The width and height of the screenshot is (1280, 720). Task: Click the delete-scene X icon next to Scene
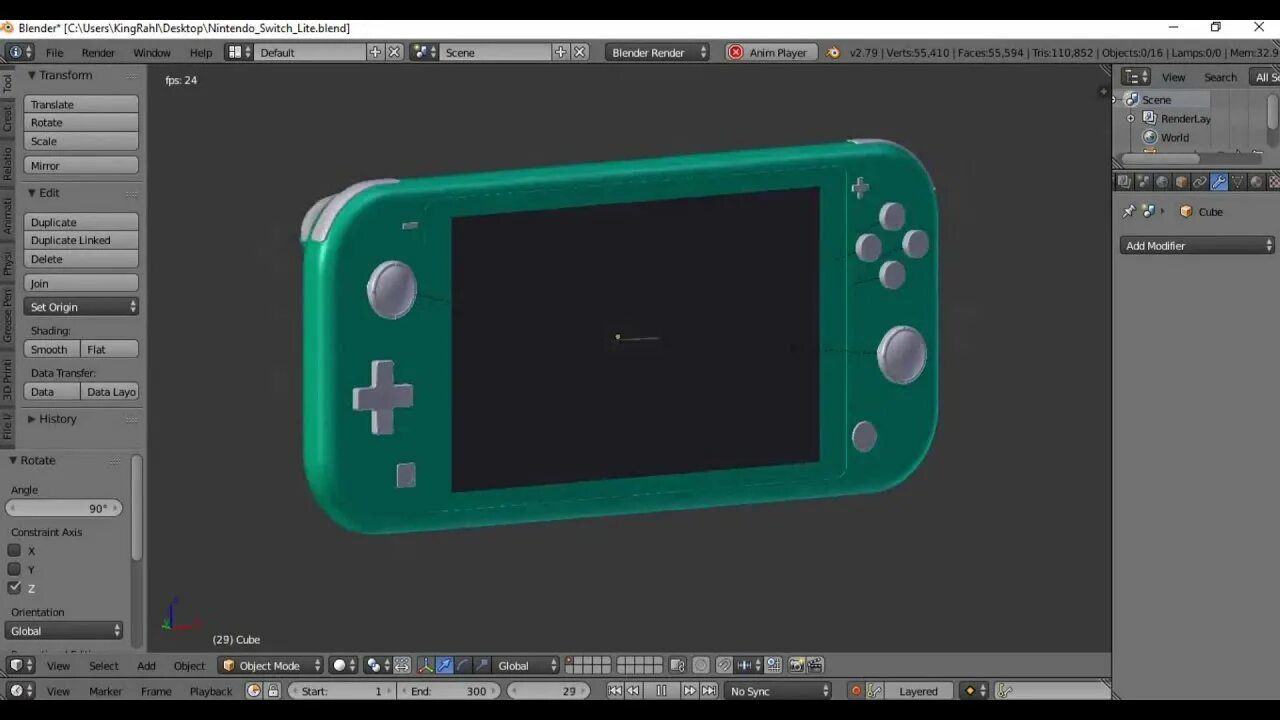click(579, 52)
